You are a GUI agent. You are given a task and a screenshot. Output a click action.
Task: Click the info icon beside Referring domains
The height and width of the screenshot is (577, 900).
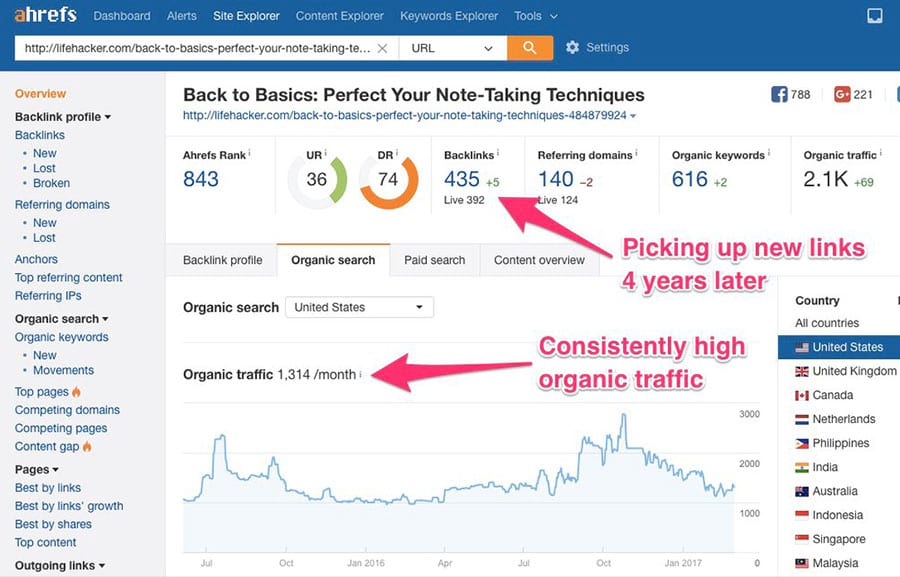pyautogui.click(x=636, y=153)
